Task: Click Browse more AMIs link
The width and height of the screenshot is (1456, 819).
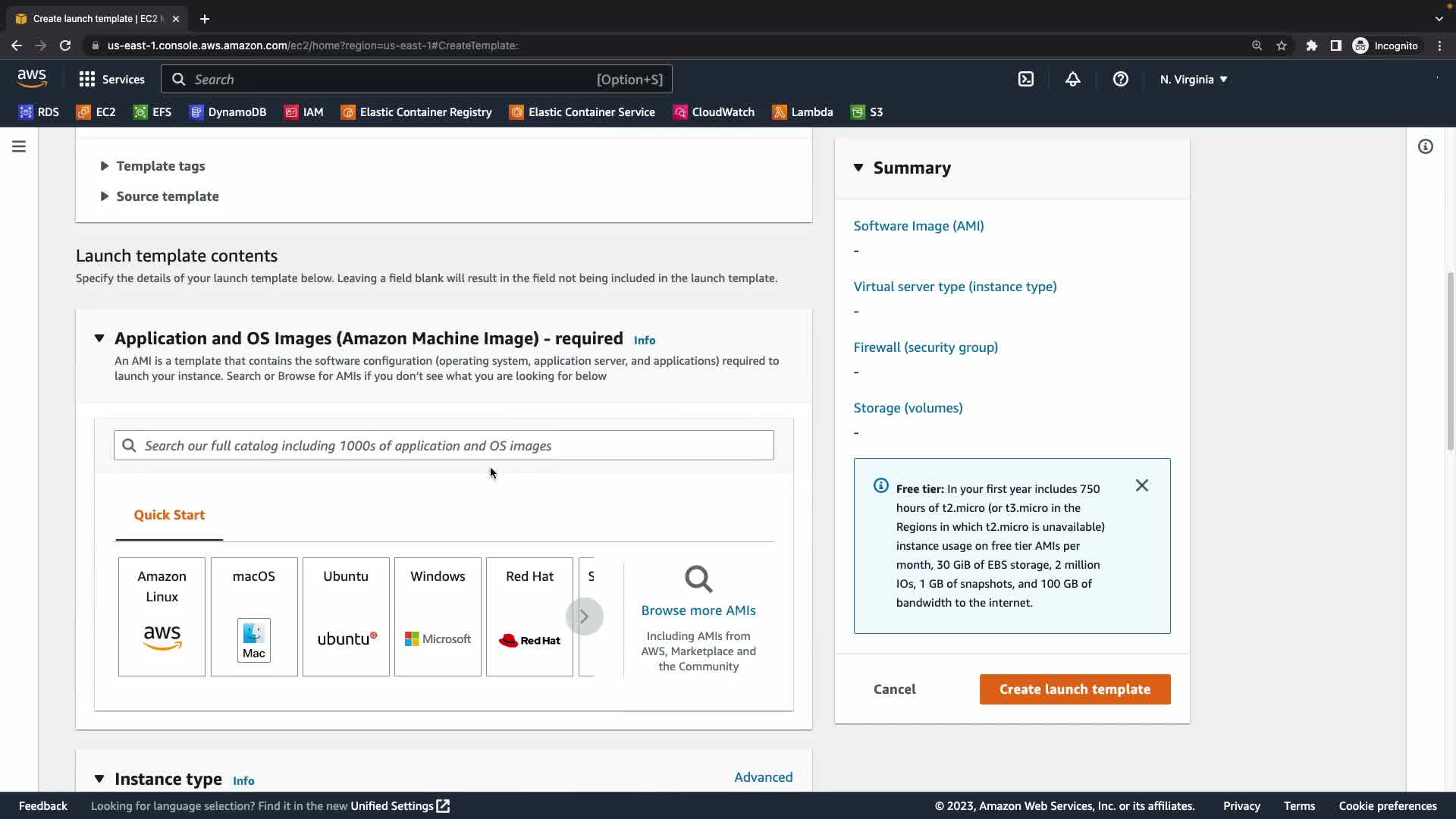Action: 698,610
